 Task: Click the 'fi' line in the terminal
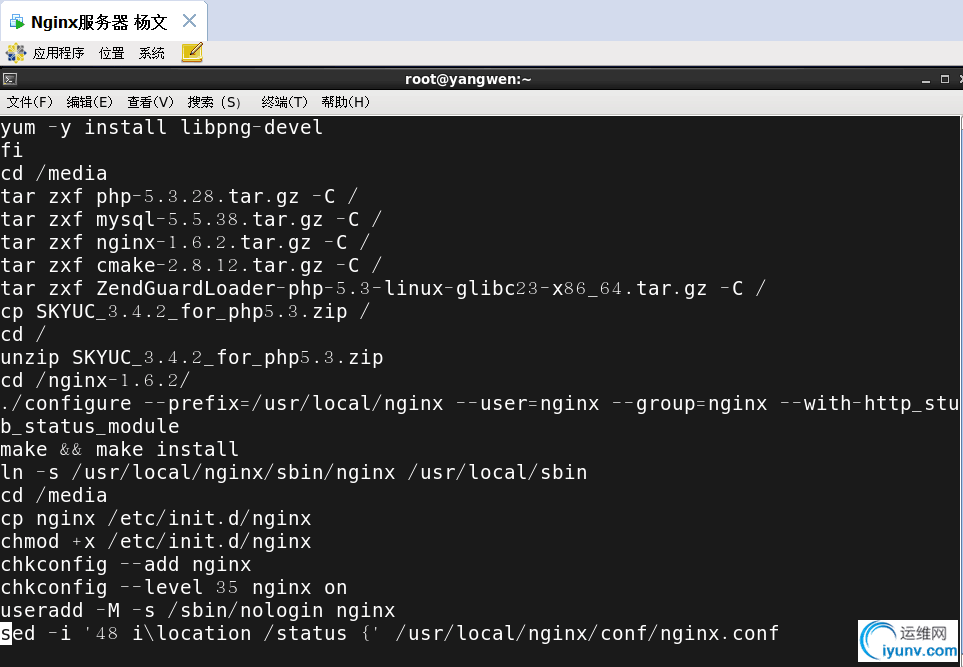12,150
